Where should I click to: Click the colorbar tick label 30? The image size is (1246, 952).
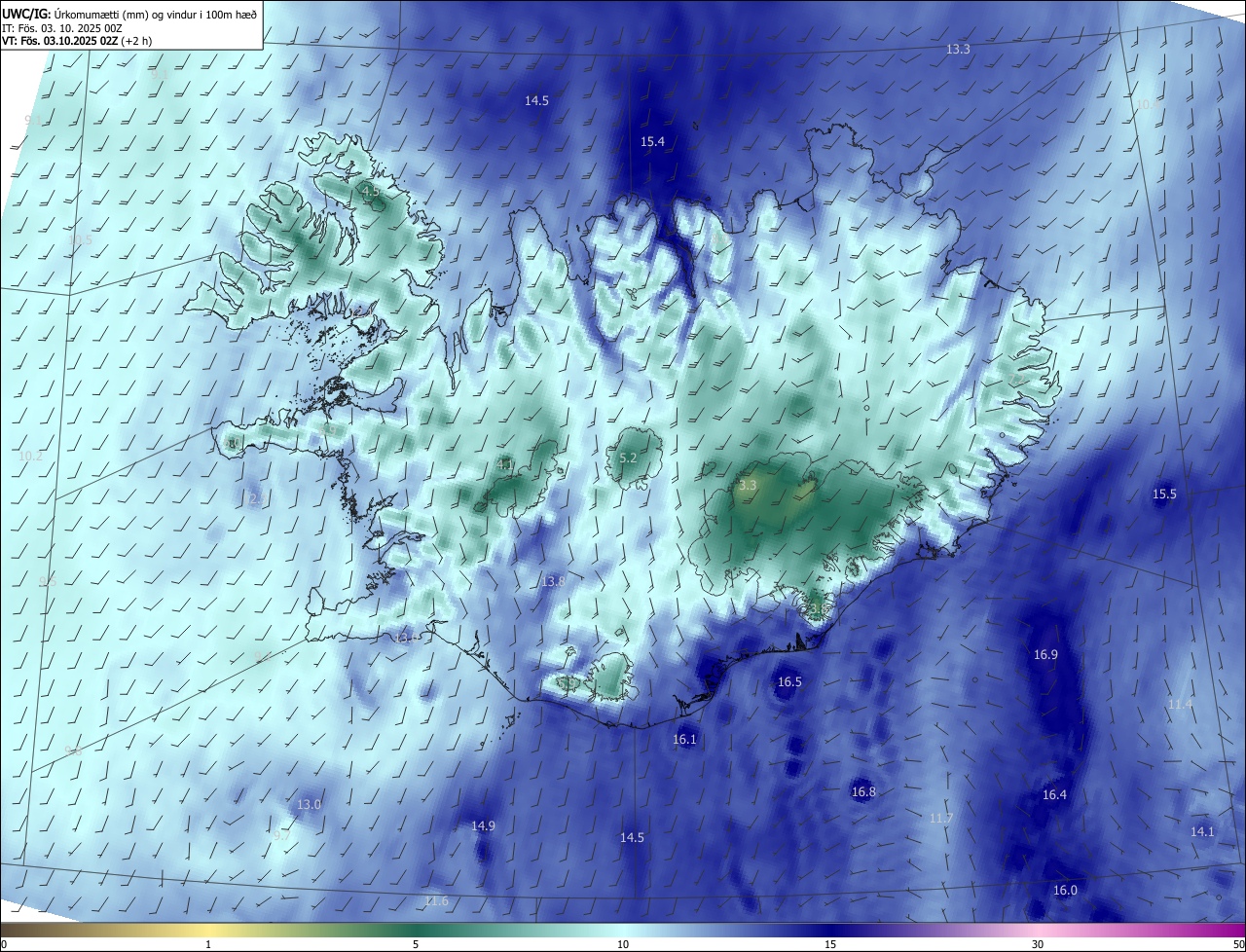(1038, 945)
